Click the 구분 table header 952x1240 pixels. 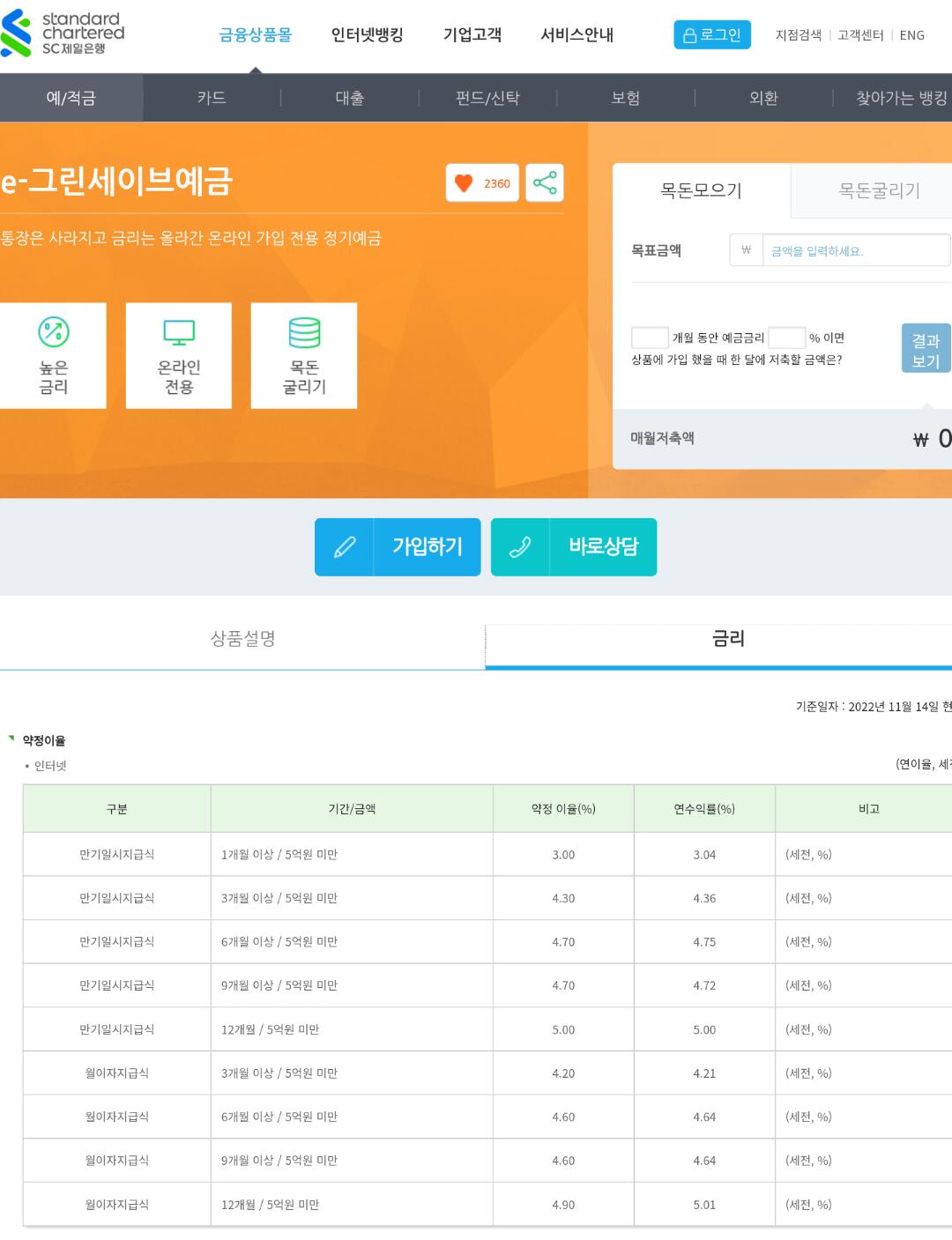coord(117,809)
